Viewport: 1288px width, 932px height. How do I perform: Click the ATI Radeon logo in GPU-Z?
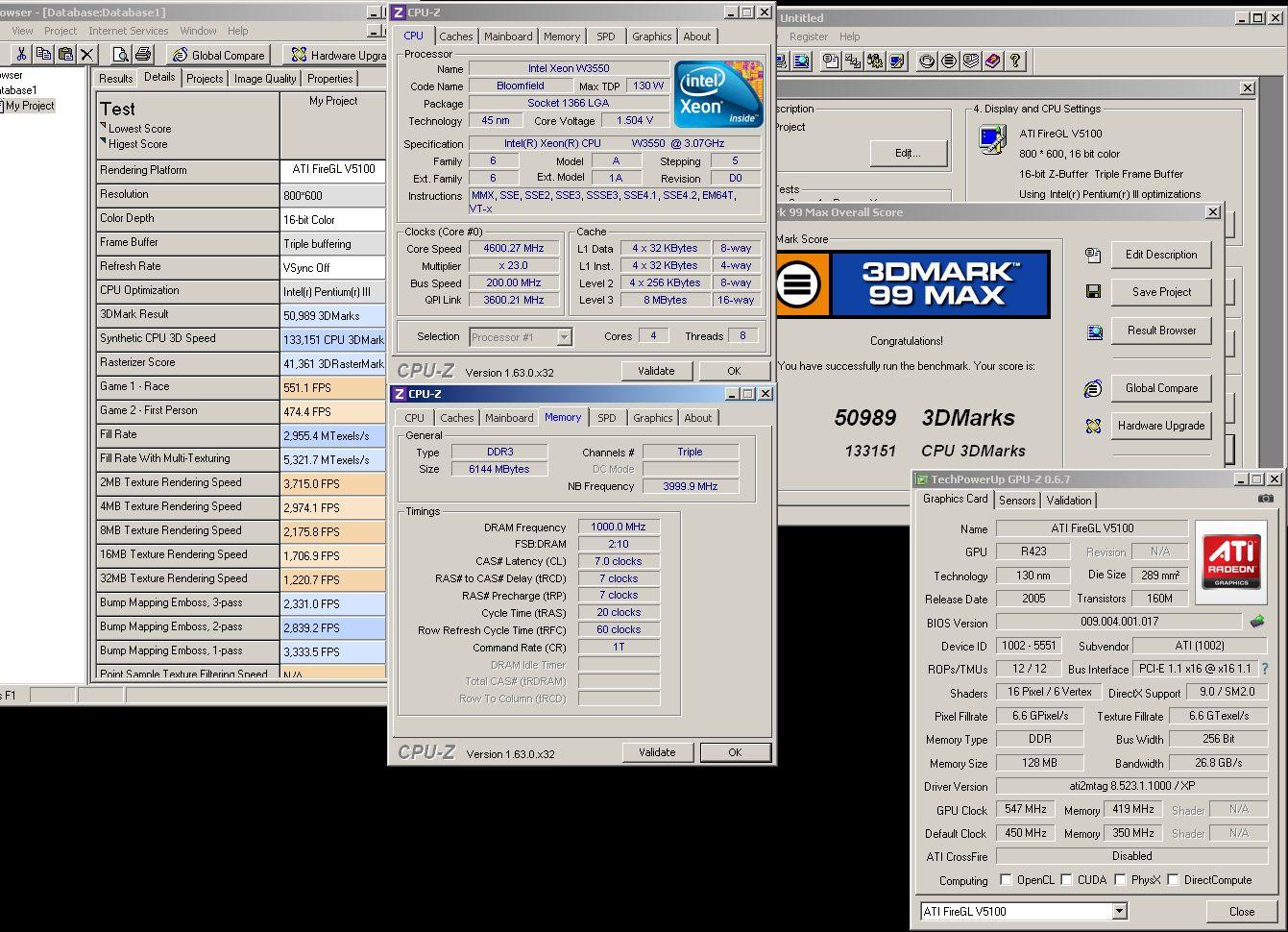pyautogui.click(x=1231, y=562)
